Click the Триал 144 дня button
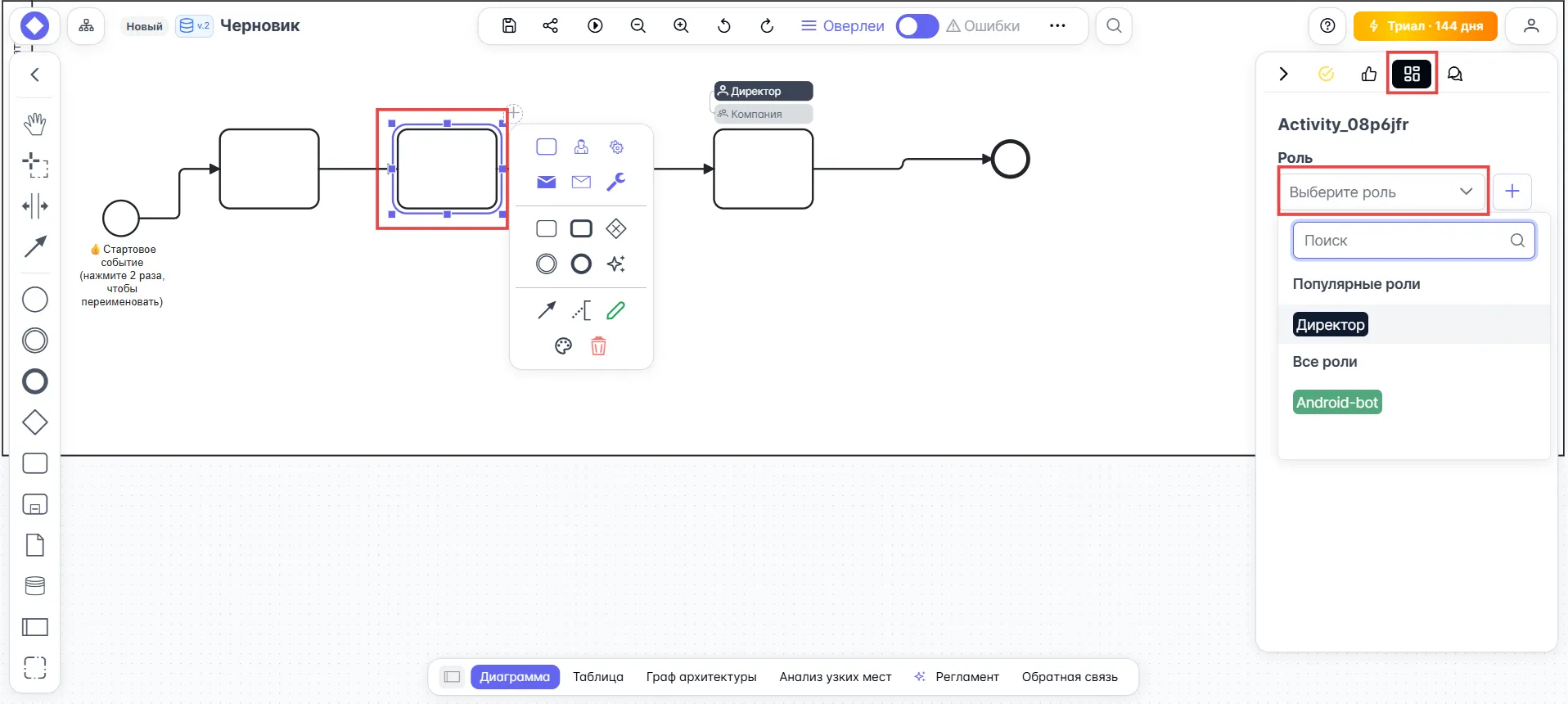The height and width of the screenshot is (704, 1568). [1425, 26]
